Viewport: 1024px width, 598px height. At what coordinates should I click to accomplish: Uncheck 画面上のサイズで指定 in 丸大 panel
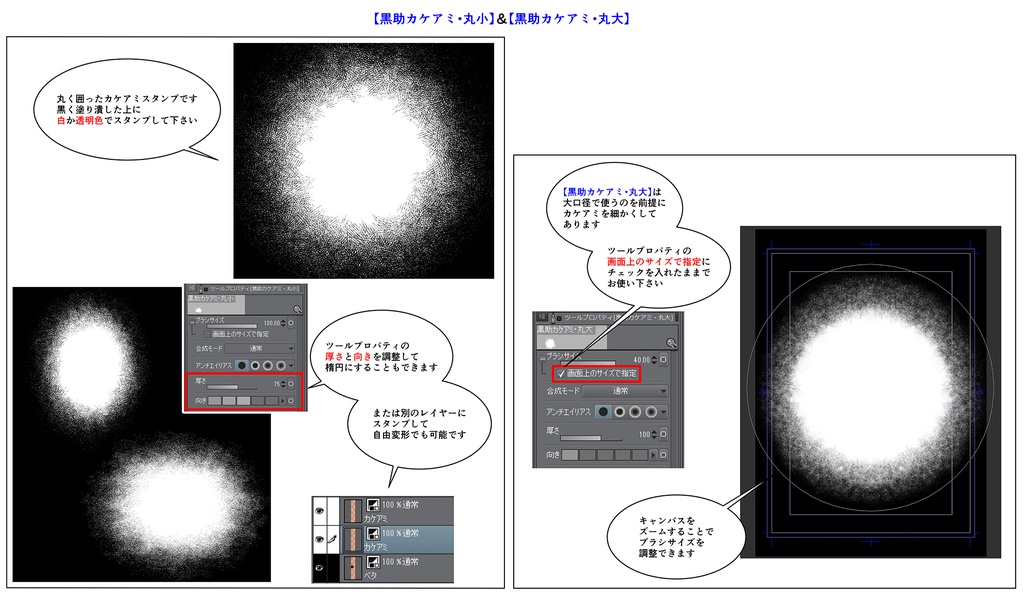click(561, 373)
